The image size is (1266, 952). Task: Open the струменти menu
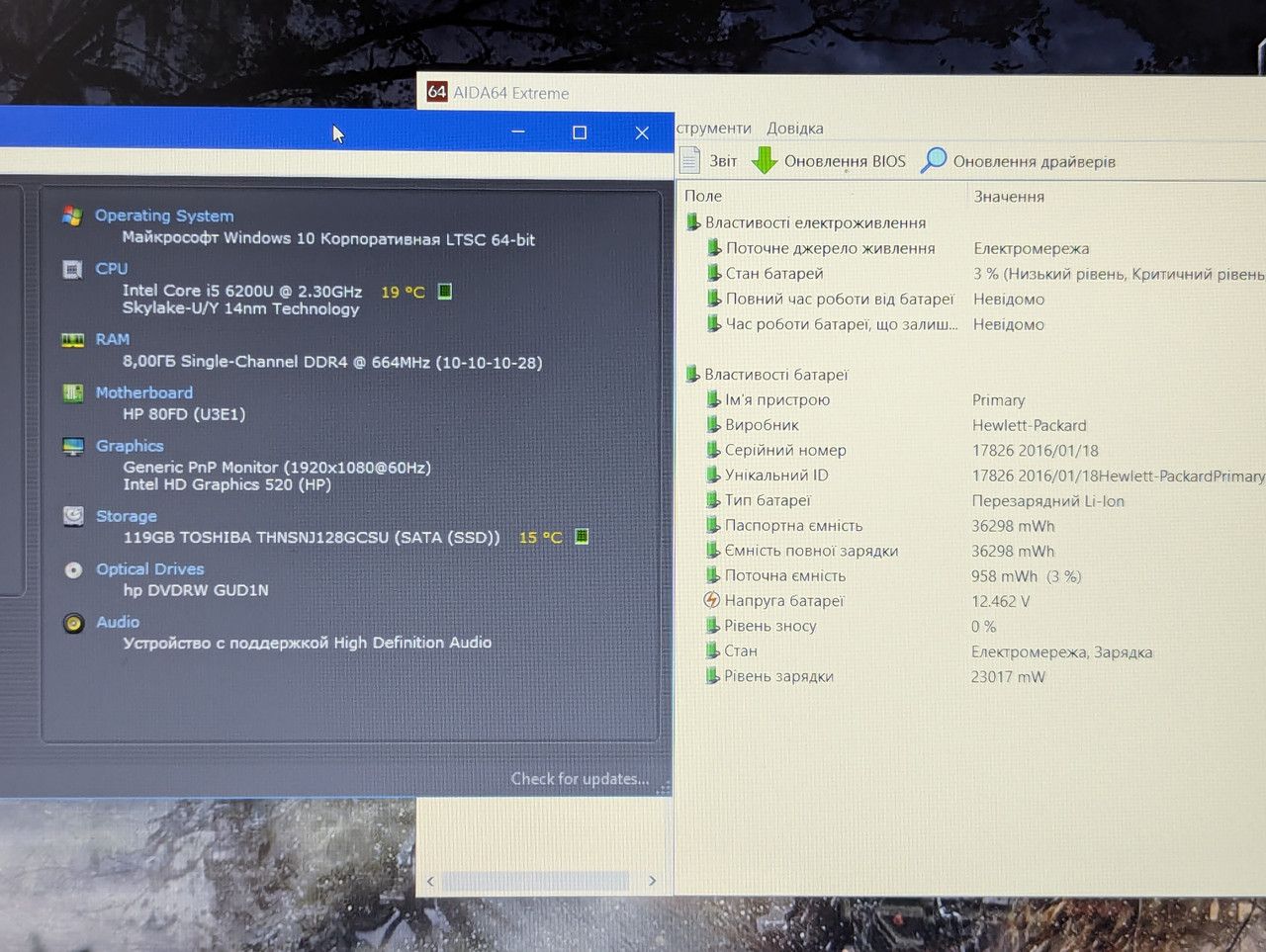click(x=714, y=129)
